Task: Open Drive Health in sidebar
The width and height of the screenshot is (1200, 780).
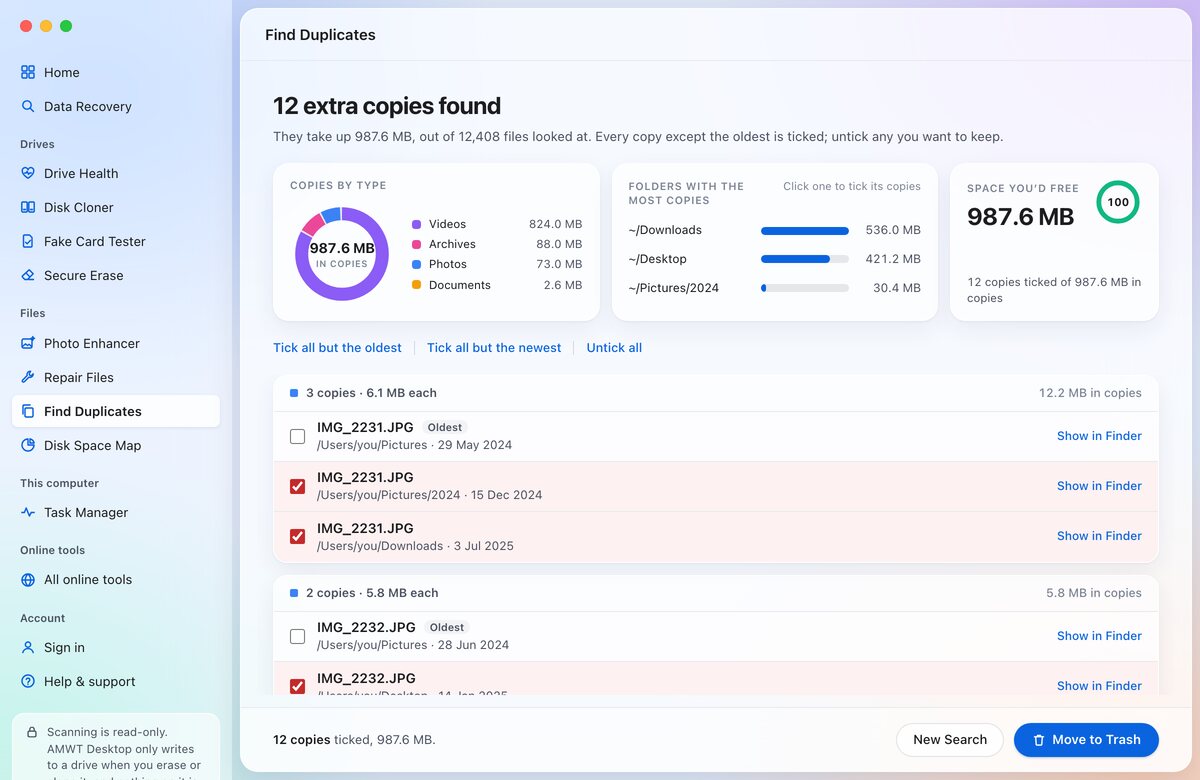Action: point(116,173)
